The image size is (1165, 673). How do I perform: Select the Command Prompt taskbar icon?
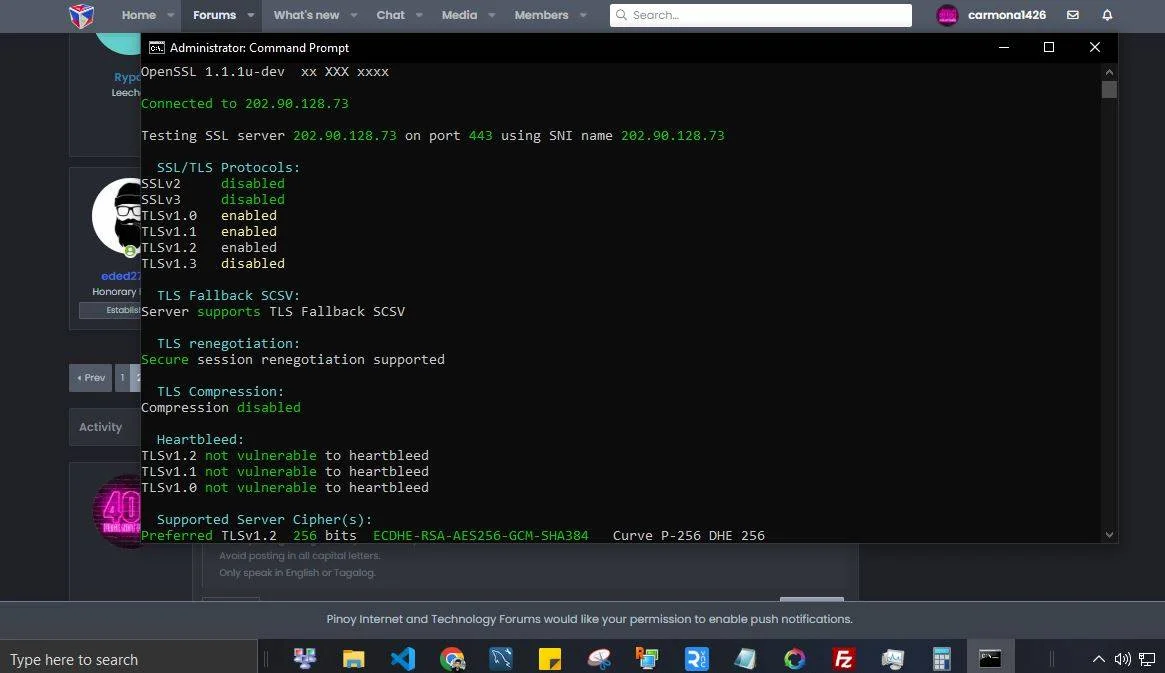point(990,658)
